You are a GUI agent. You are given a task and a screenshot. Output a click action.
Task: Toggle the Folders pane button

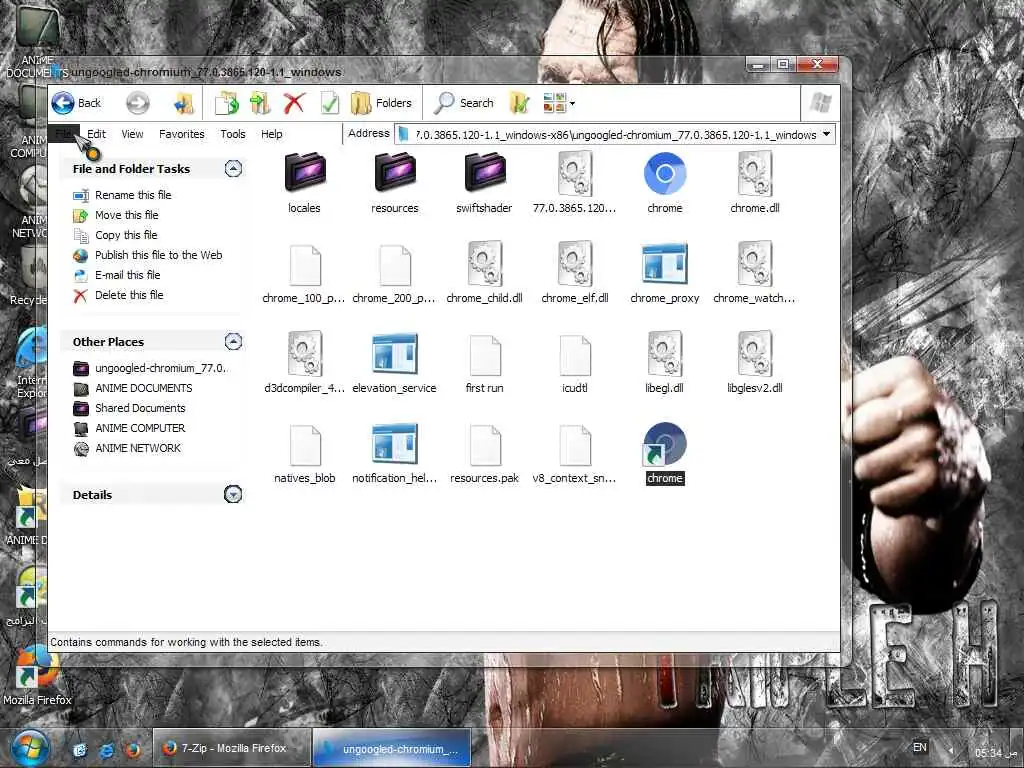click(x=381, y=103)
